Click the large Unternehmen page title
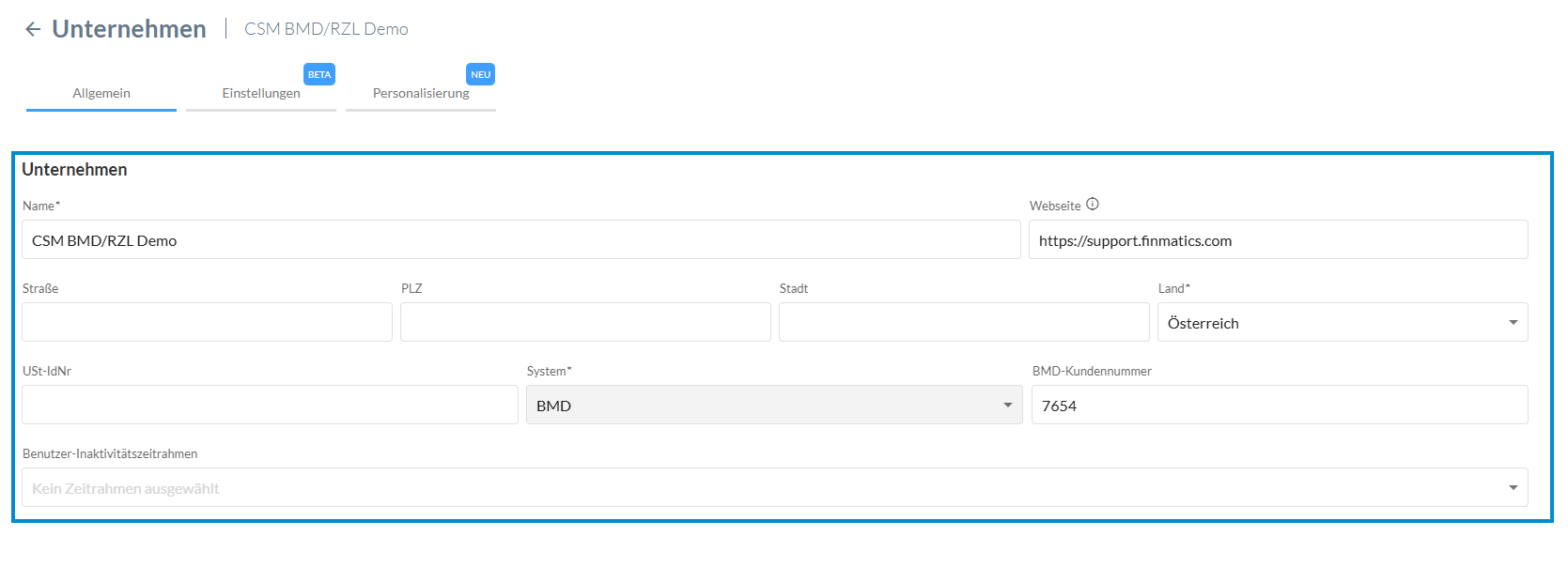This screenshot has width=1568, height=567. pyautogui.click(x=129, y=29)
